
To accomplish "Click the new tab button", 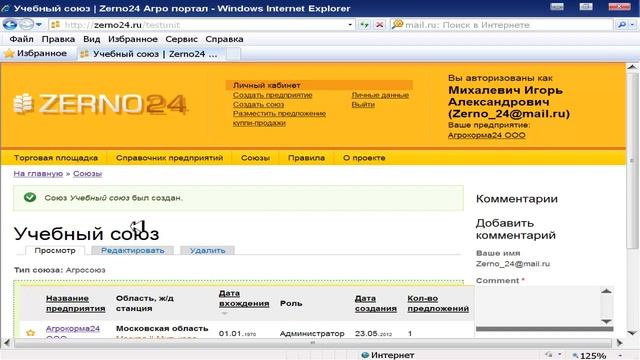I will pos(233,54).
